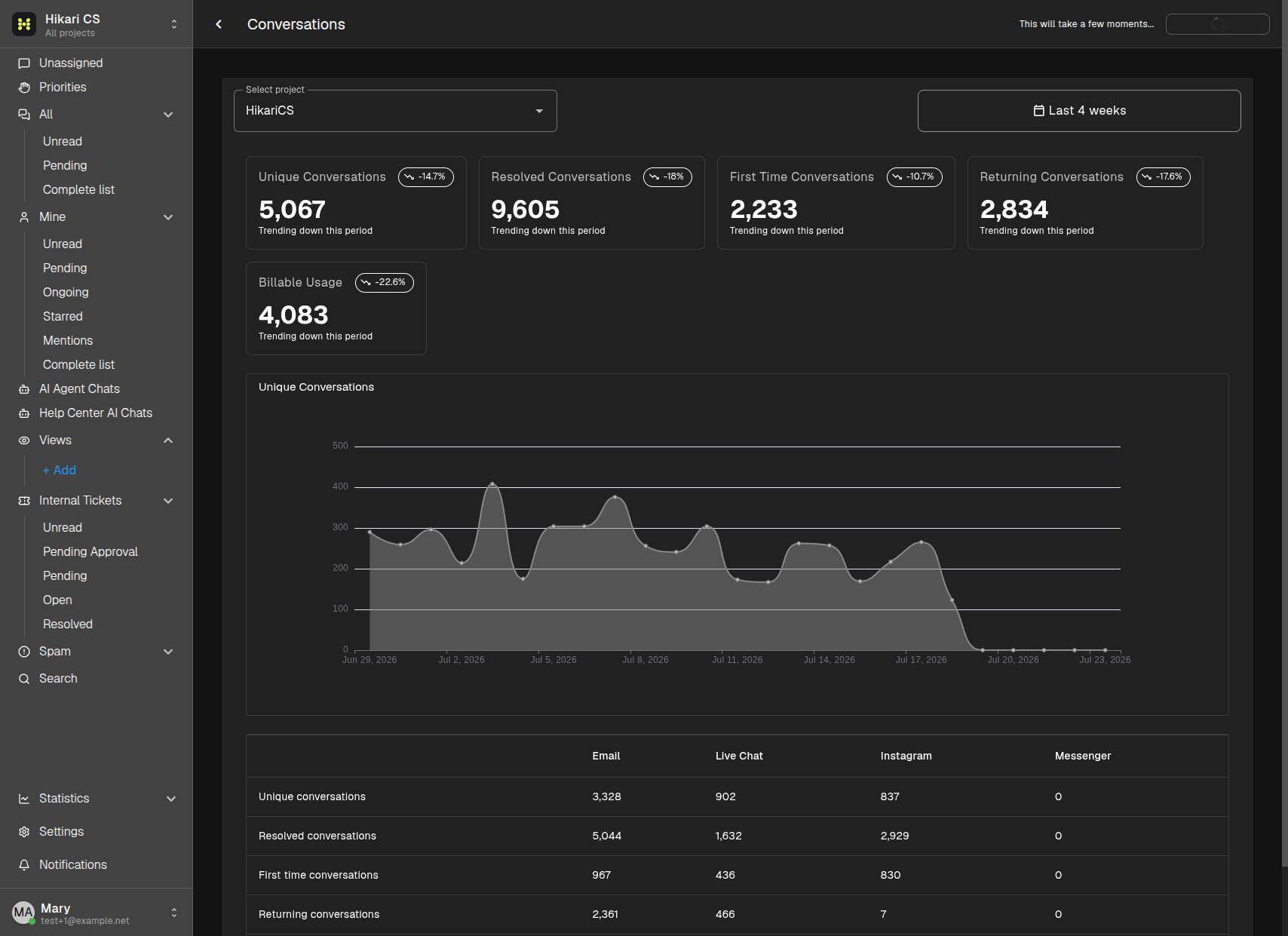Click the Mine person icon
The image size is (1288, 936).
[24, 217]
